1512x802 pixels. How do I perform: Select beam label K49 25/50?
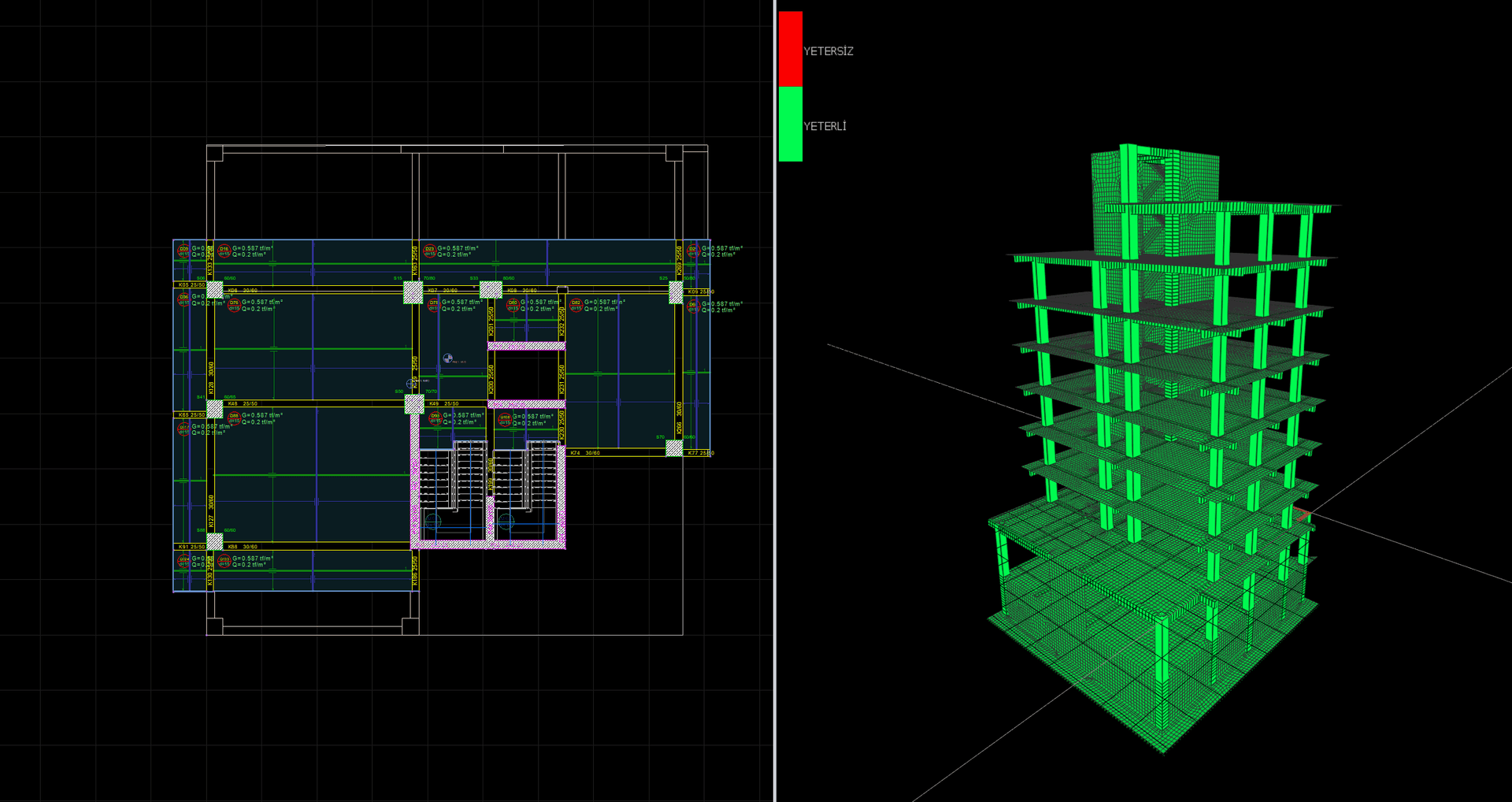(444, 404)
